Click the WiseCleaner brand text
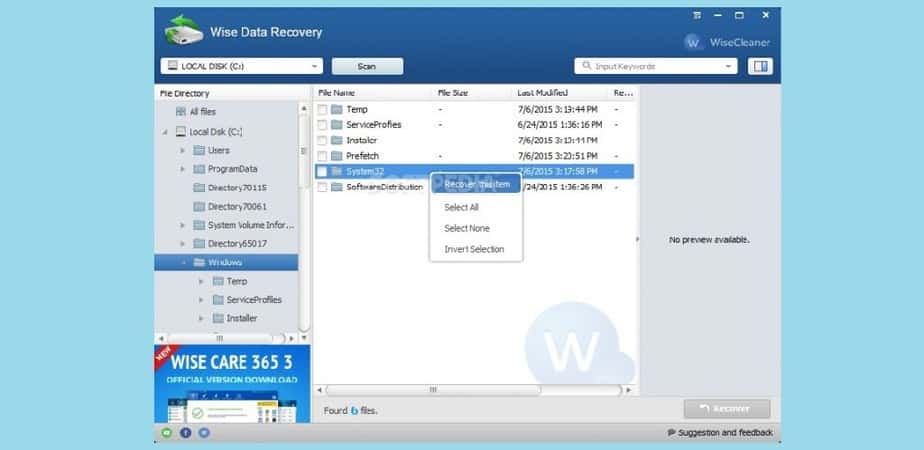This screenshot has height=450, width=924. (x=740, y=42)
